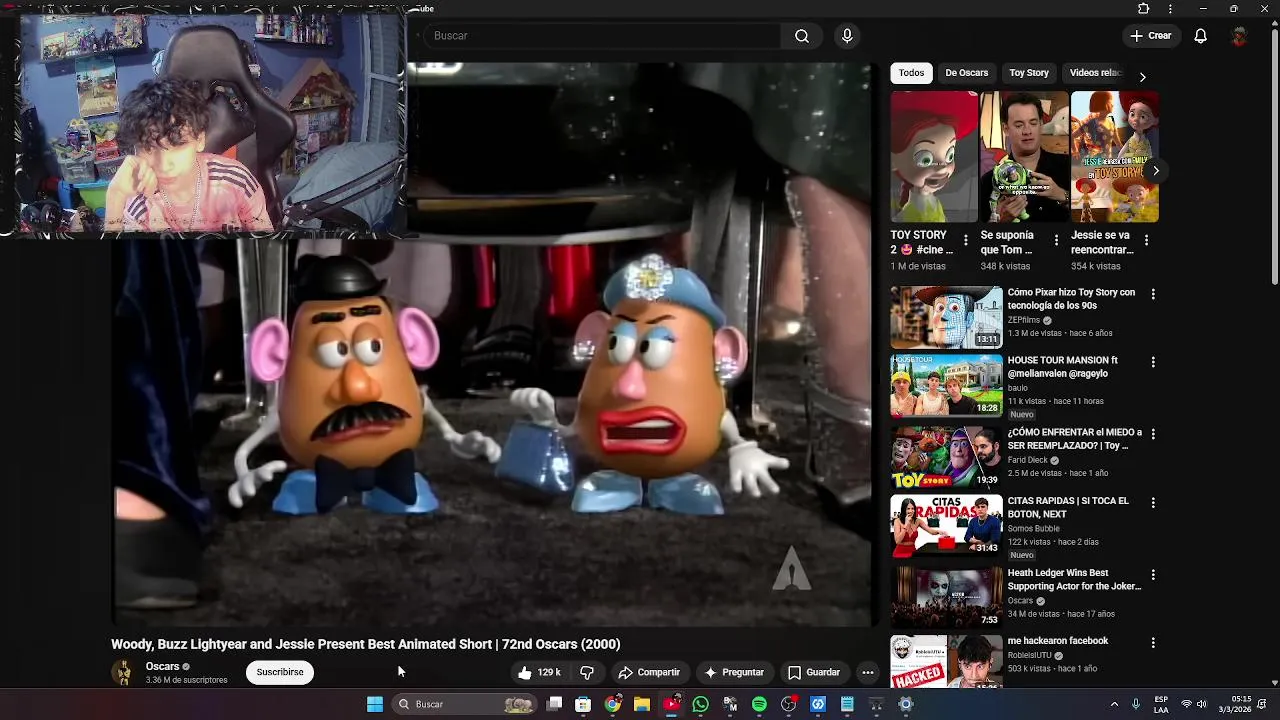Click the taskbar microphone tray icon
This screenshot has height=720, width=1280.
click(x=1136, y=704)
